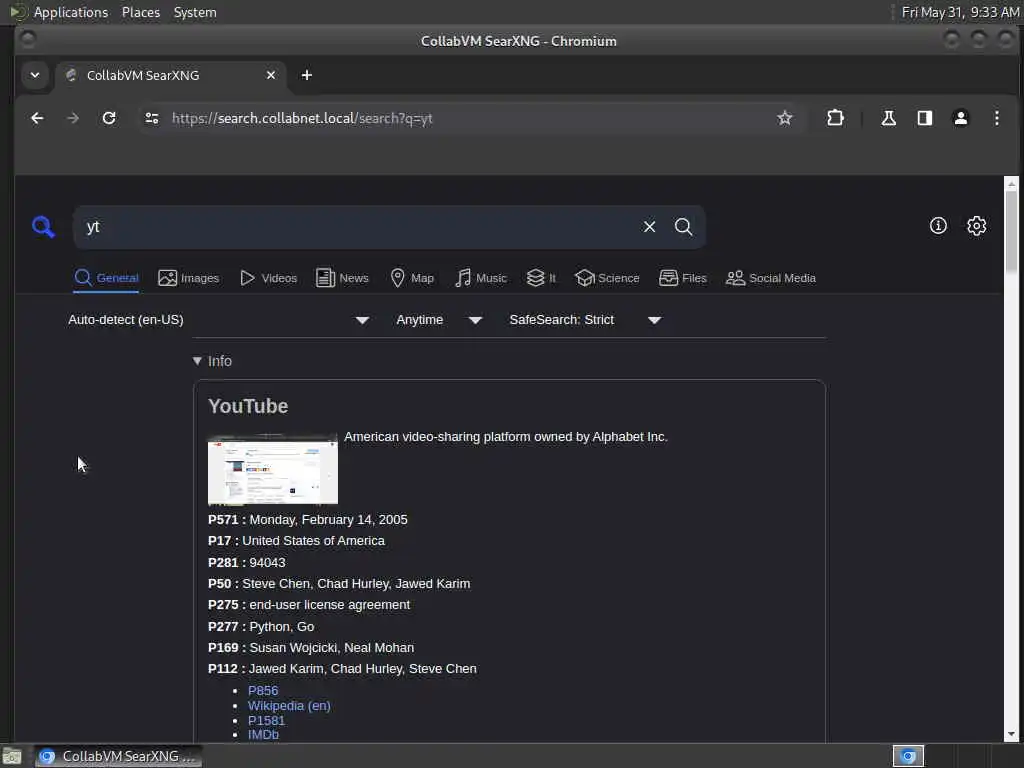This screenshot has height=768, width=1024.
Task: Reload the current page
Action: coord(109,118)
